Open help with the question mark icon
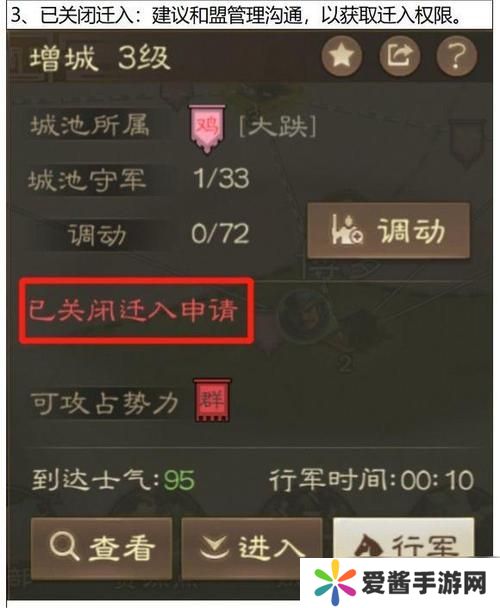The image size is (500, 608). point(457,56)
